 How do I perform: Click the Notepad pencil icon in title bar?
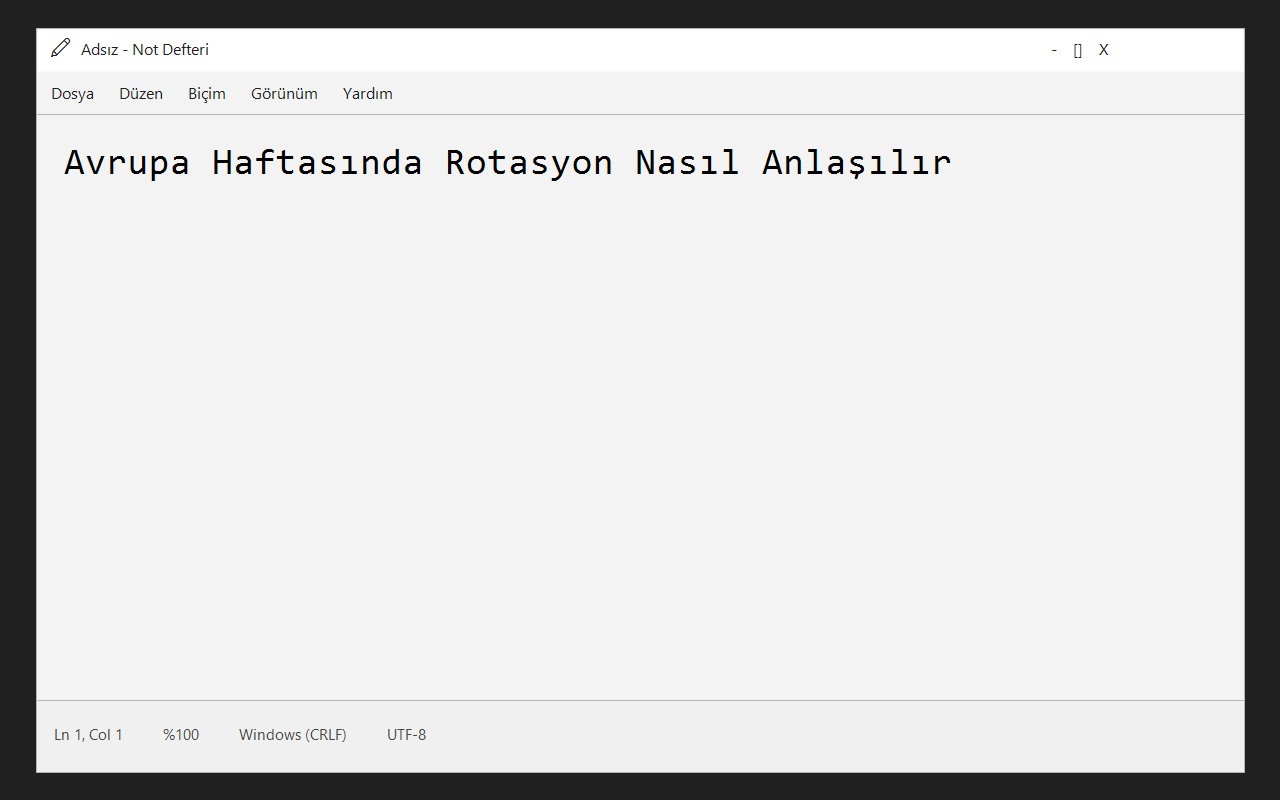[x=61, y=48]
